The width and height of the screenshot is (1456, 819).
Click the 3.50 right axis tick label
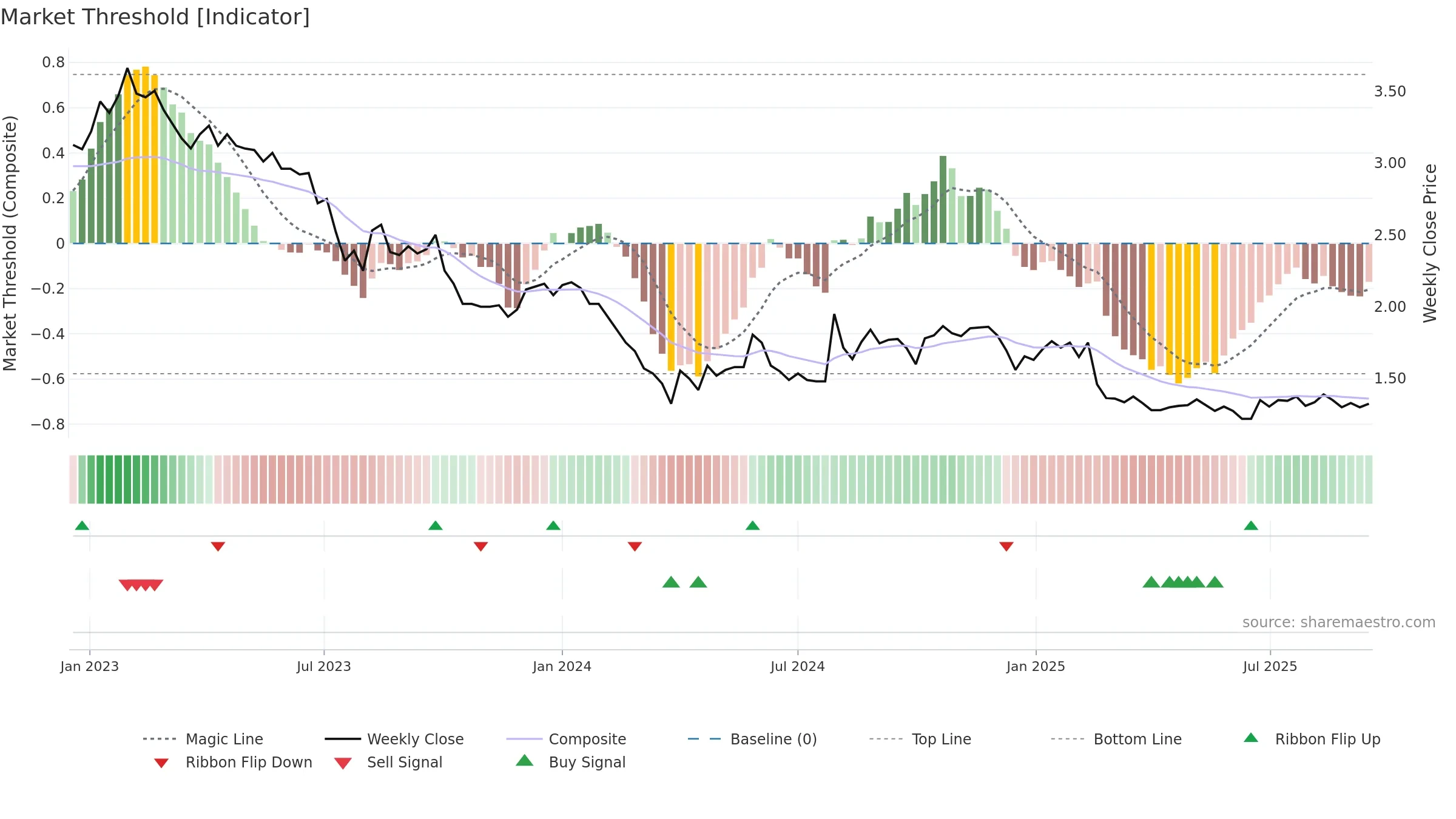[x=1390, y=92]
